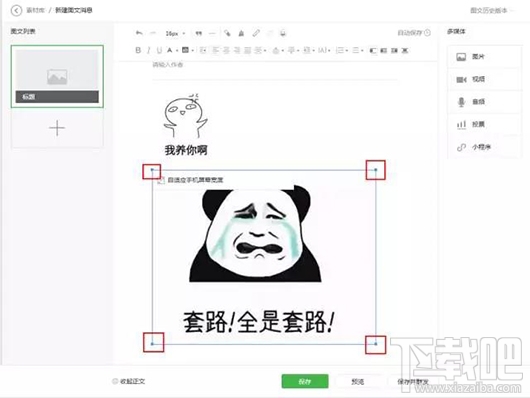Center-align text in the toolbar
Screen dimensions: 530x398
click(226, 50)
